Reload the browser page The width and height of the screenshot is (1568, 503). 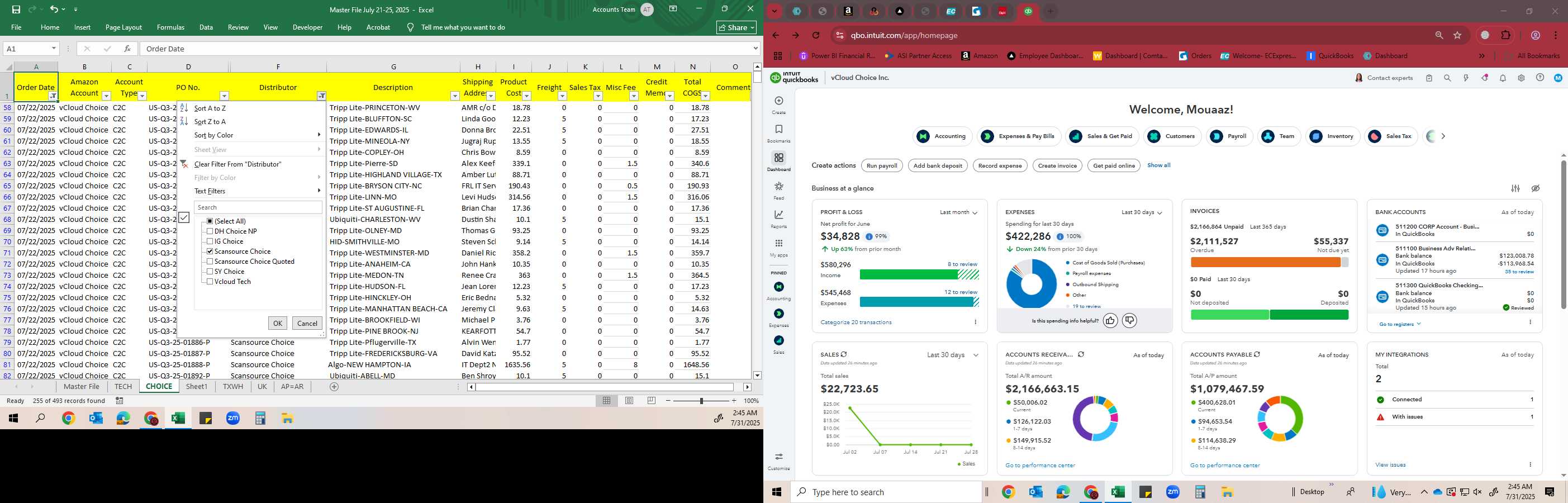[x=816, y=35]
